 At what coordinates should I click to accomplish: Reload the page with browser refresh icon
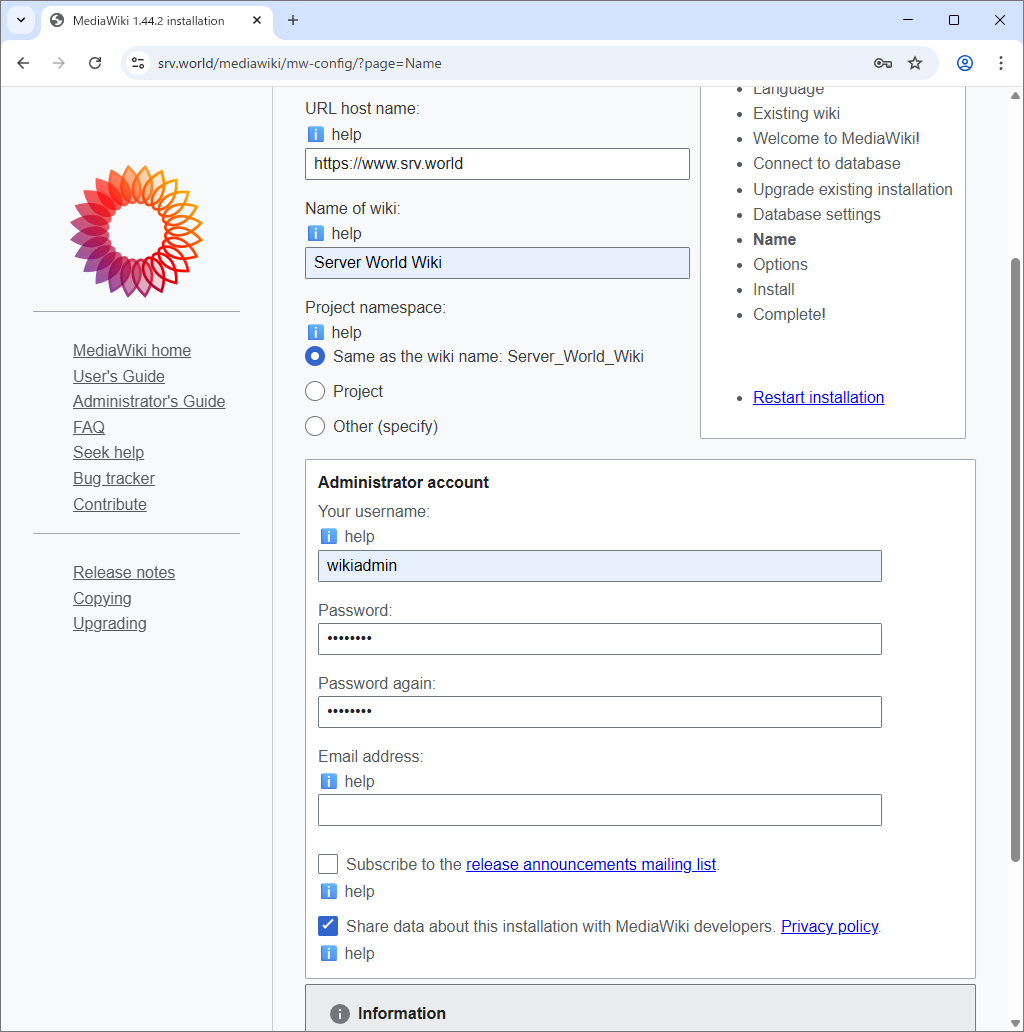(x=95, y=63)
